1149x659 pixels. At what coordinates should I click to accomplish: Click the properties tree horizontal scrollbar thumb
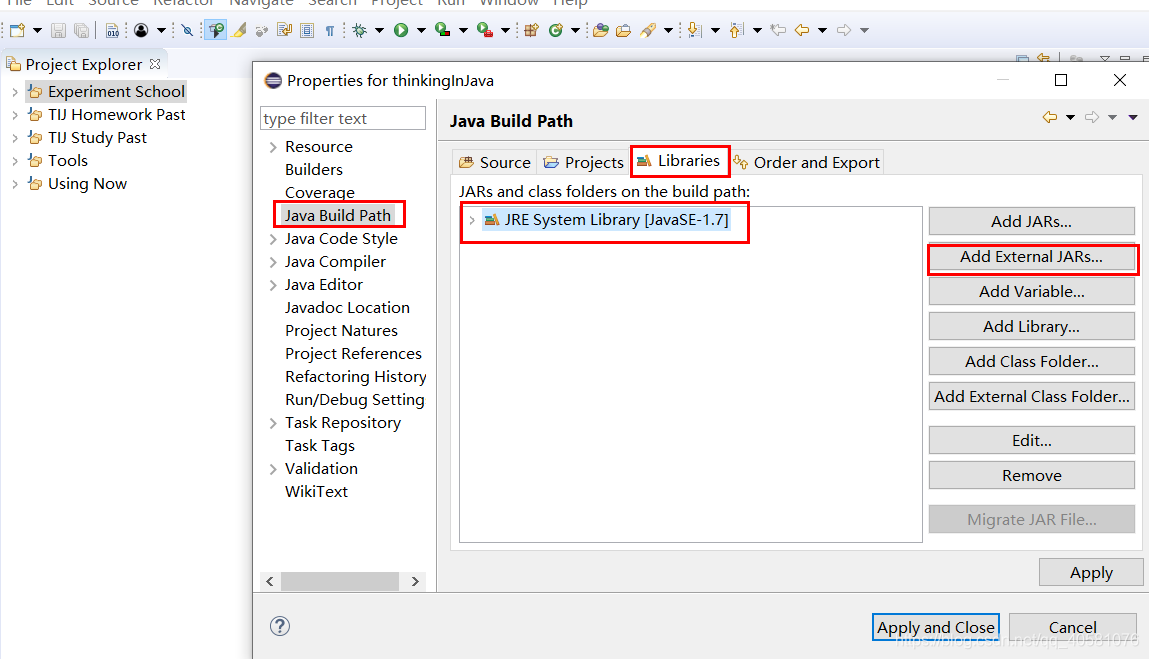(340, 581)
